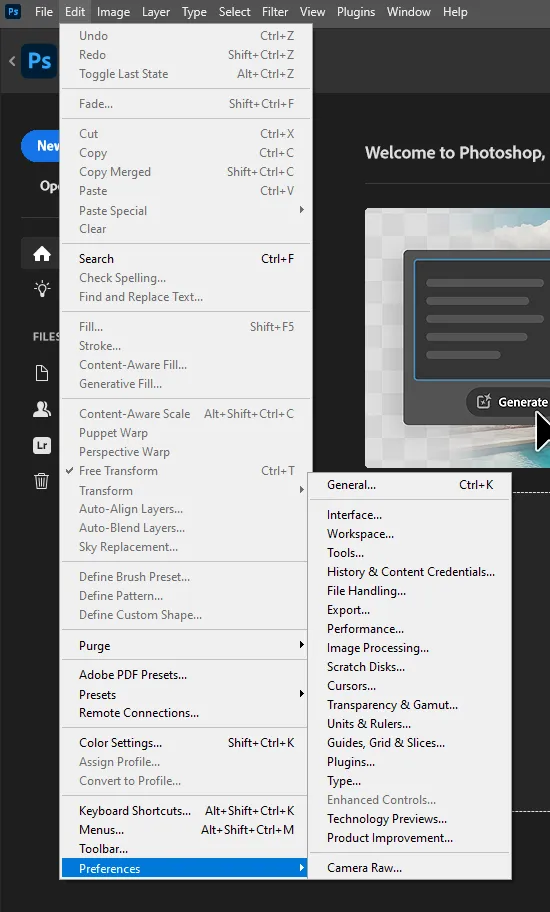Screen dimensions: 550x912
Task: Click the Photoshop Ps logo in title bar
Action: [13, 12]
